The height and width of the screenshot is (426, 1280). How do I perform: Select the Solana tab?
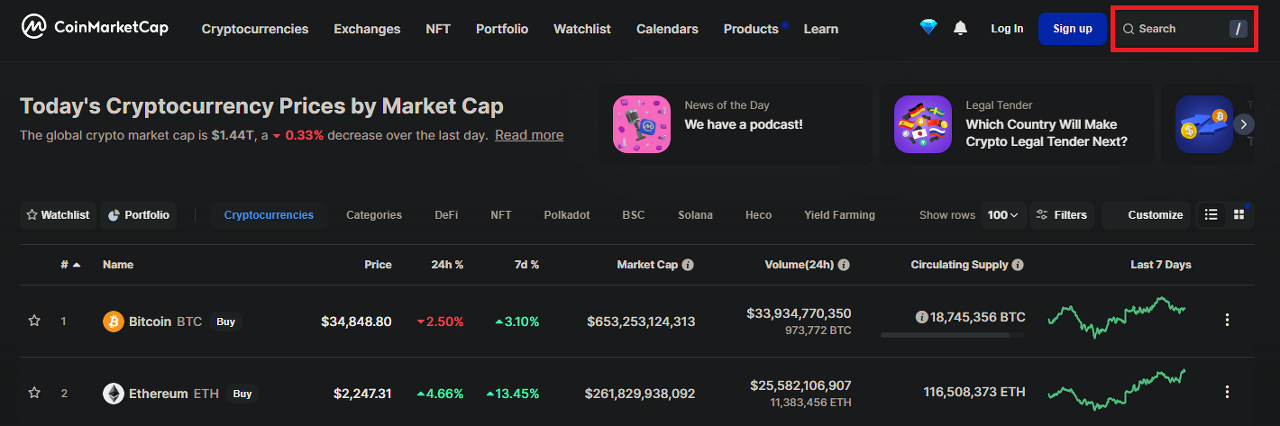point(696,215)
